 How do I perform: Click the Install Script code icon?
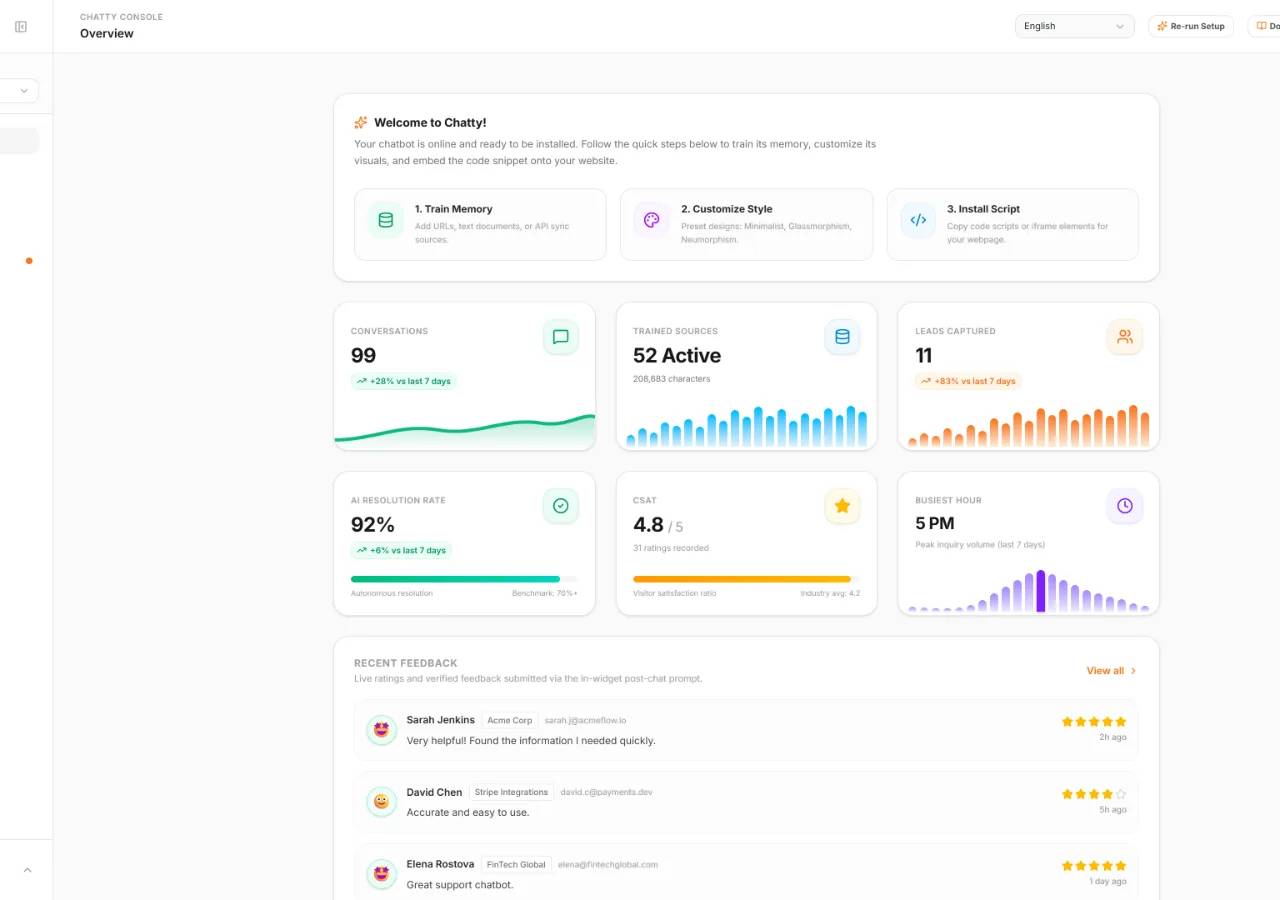point(918,220)
